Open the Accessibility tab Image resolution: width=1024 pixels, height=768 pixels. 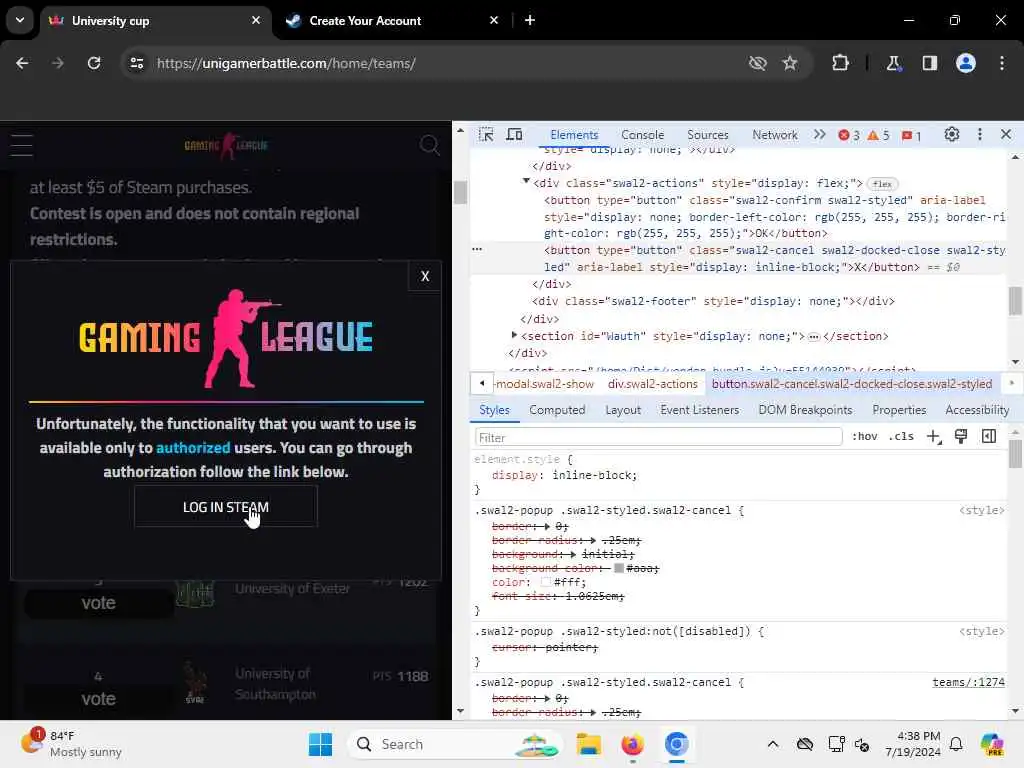coord(977,409)
